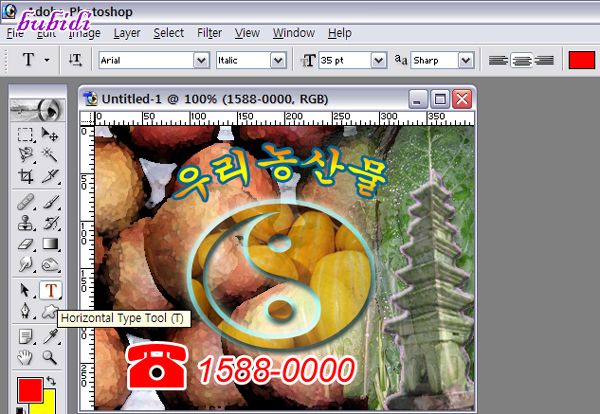The width and height of the screenshot is (600, 414).
Task: Select the Hand tool
Action: [25, 357]
